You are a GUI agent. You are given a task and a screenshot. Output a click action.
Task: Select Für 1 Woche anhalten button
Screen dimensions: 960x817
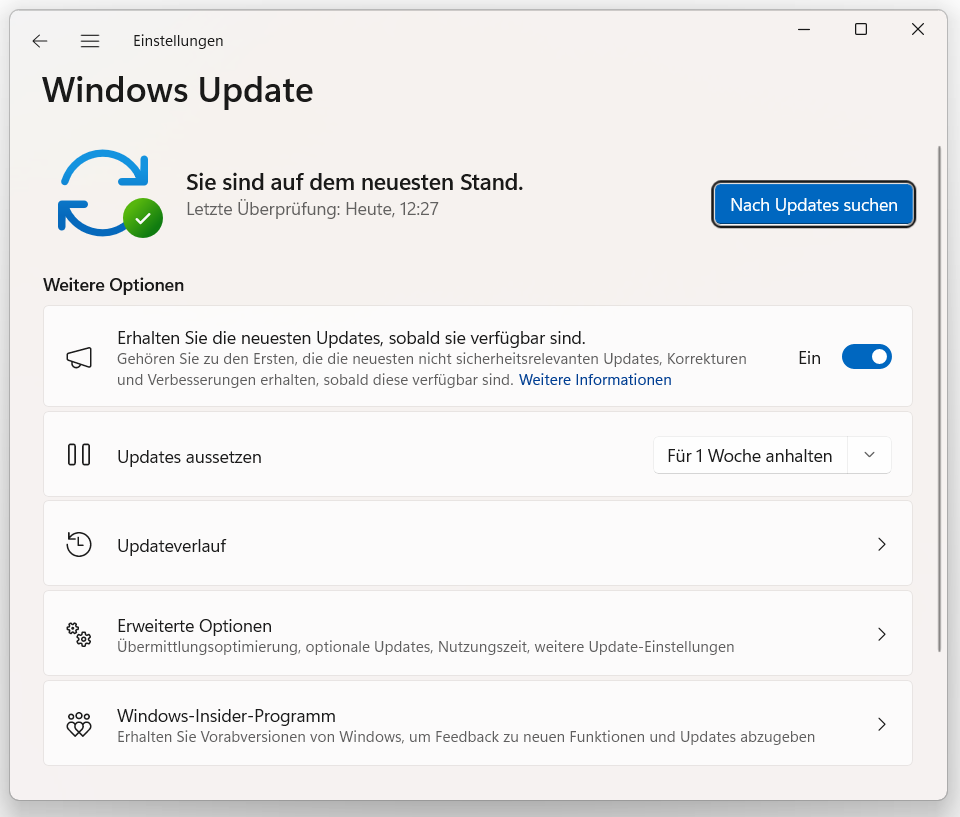750,455
